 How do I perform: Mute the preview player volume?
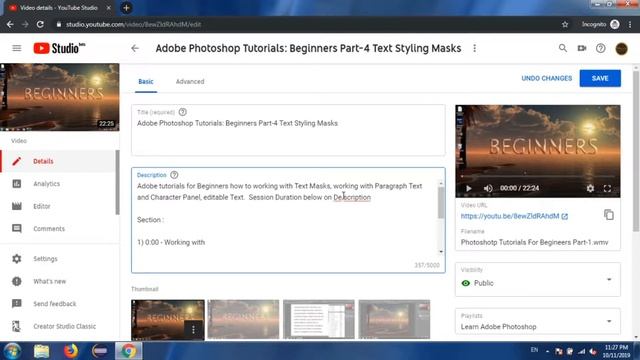point(488,188)
